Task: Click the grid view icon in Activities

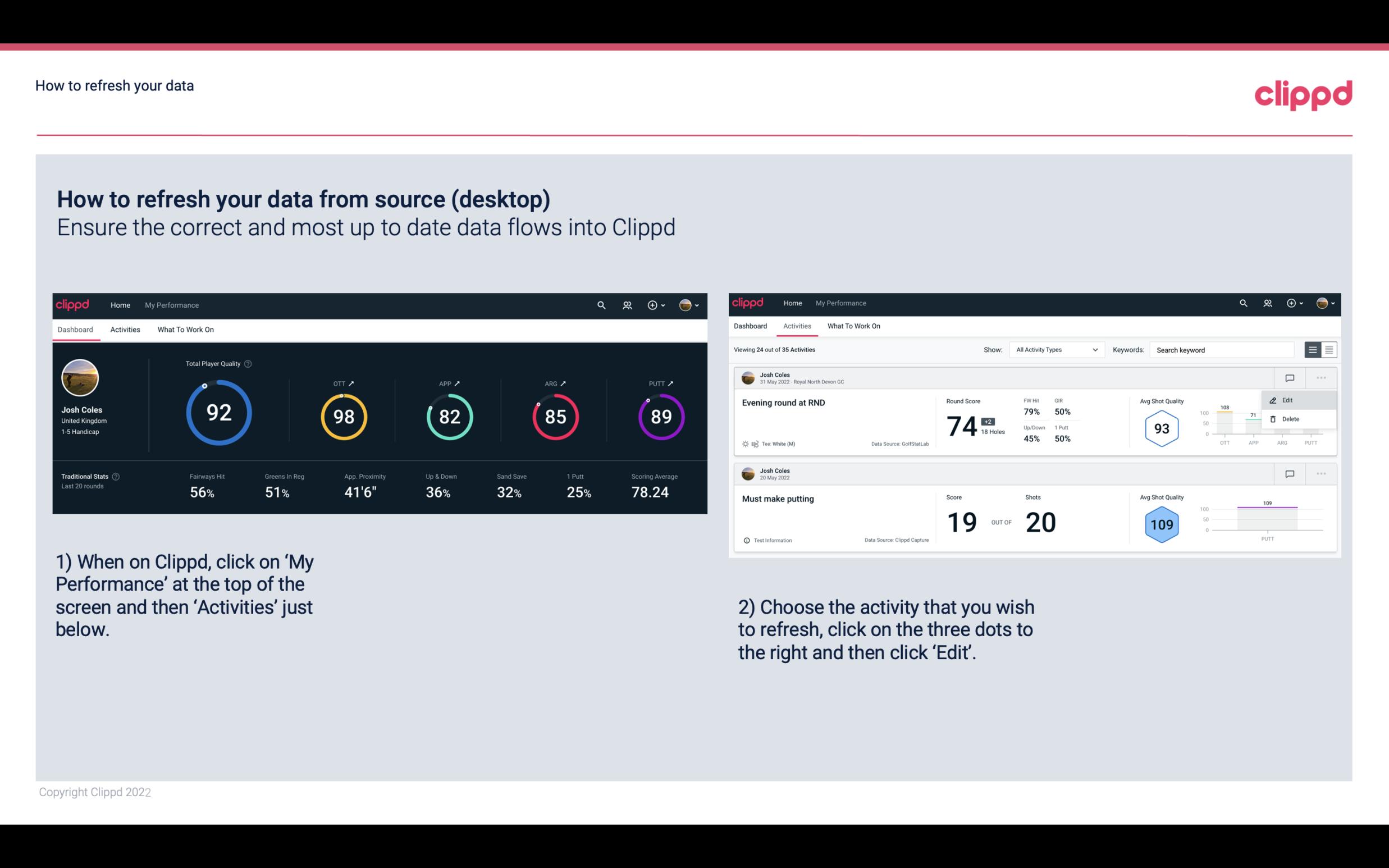Action: [1329, 350]
